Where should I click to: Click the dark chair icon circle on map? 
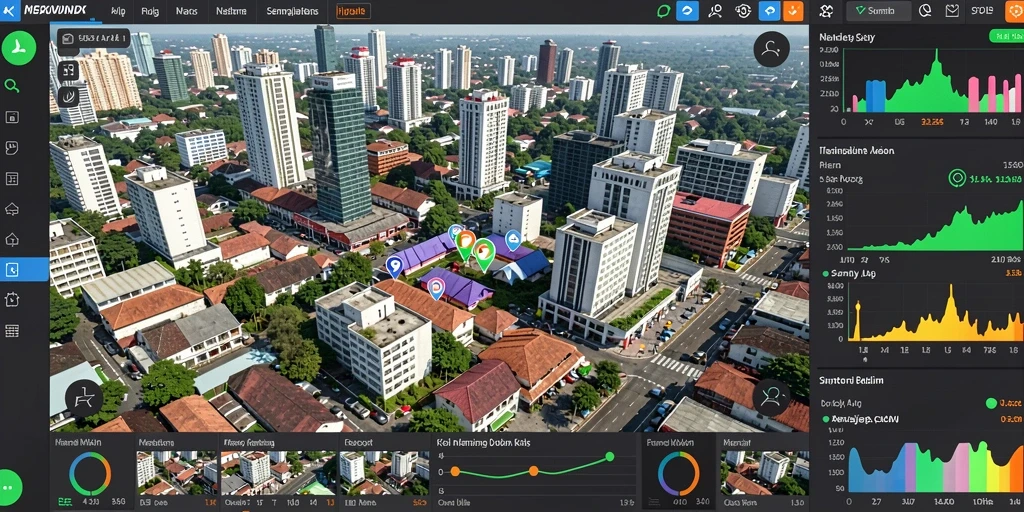coord(84,398)
